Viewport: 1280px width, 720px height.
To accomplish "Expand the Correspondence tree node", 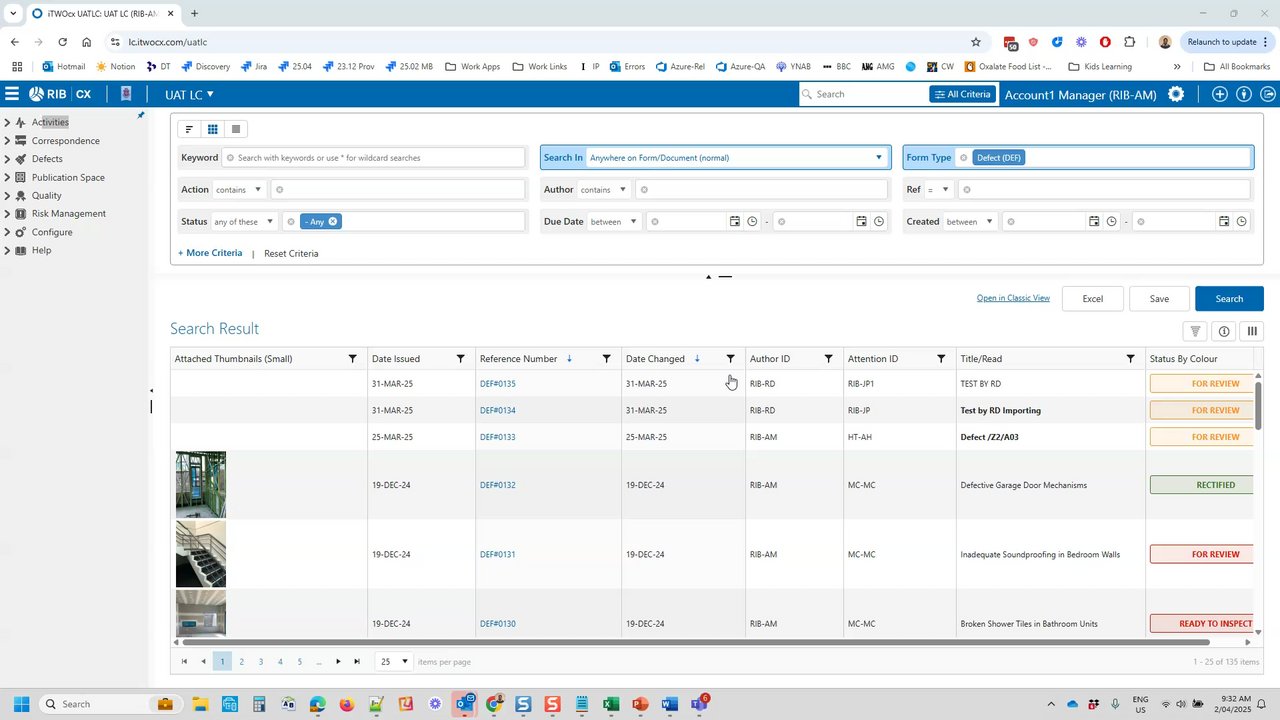I will [x=7, y=141].
